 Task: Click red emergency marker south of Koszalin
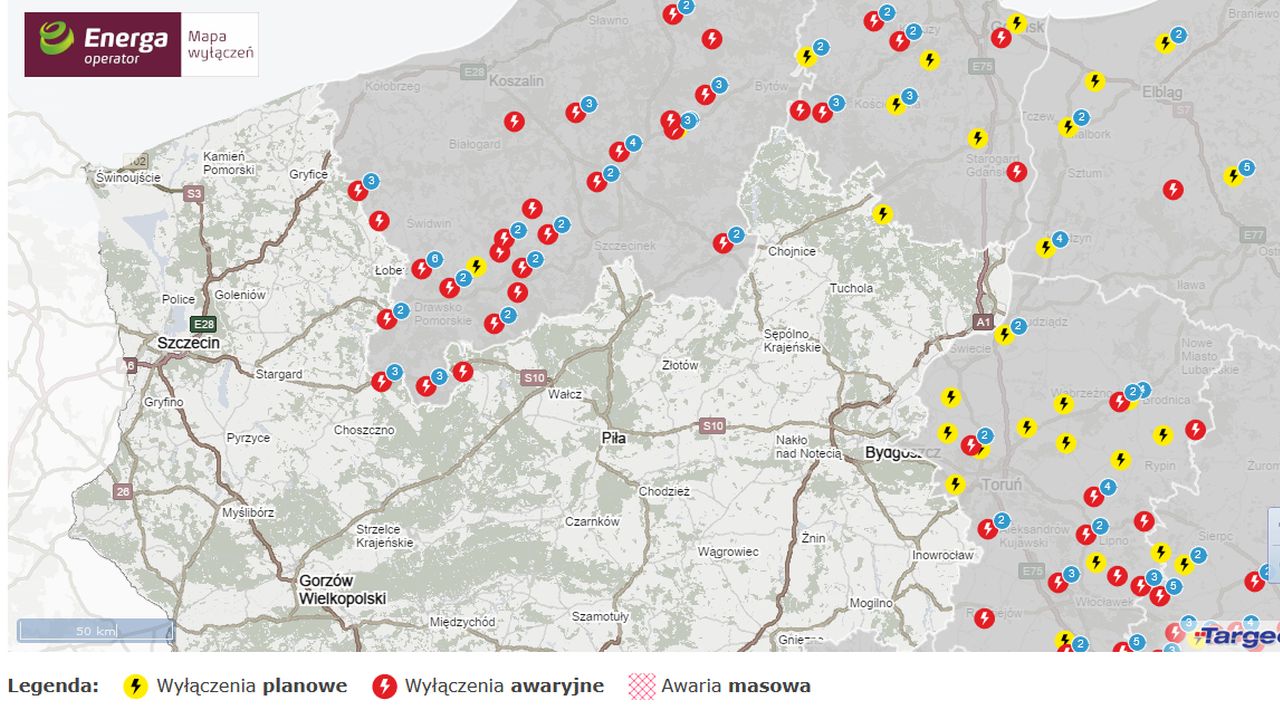pyautogui.click(x=513, y=122)
